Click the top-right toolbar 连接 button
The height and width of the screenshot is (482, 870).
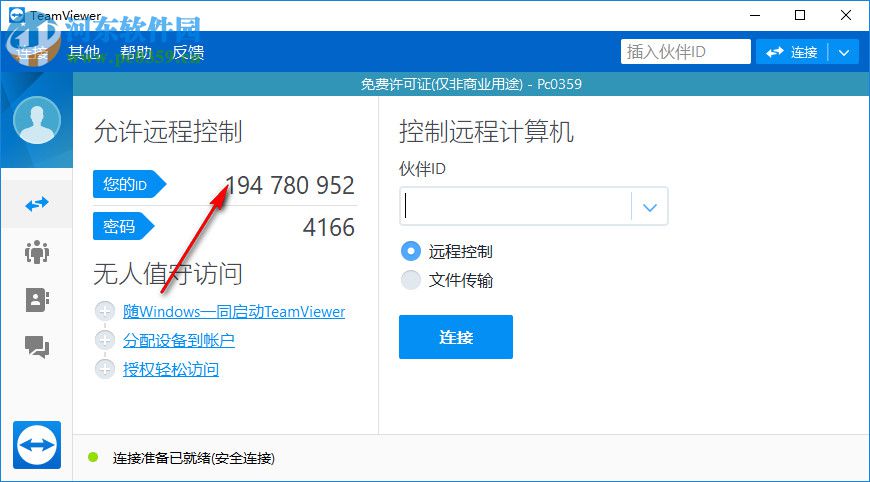click(x=792, y=52)
